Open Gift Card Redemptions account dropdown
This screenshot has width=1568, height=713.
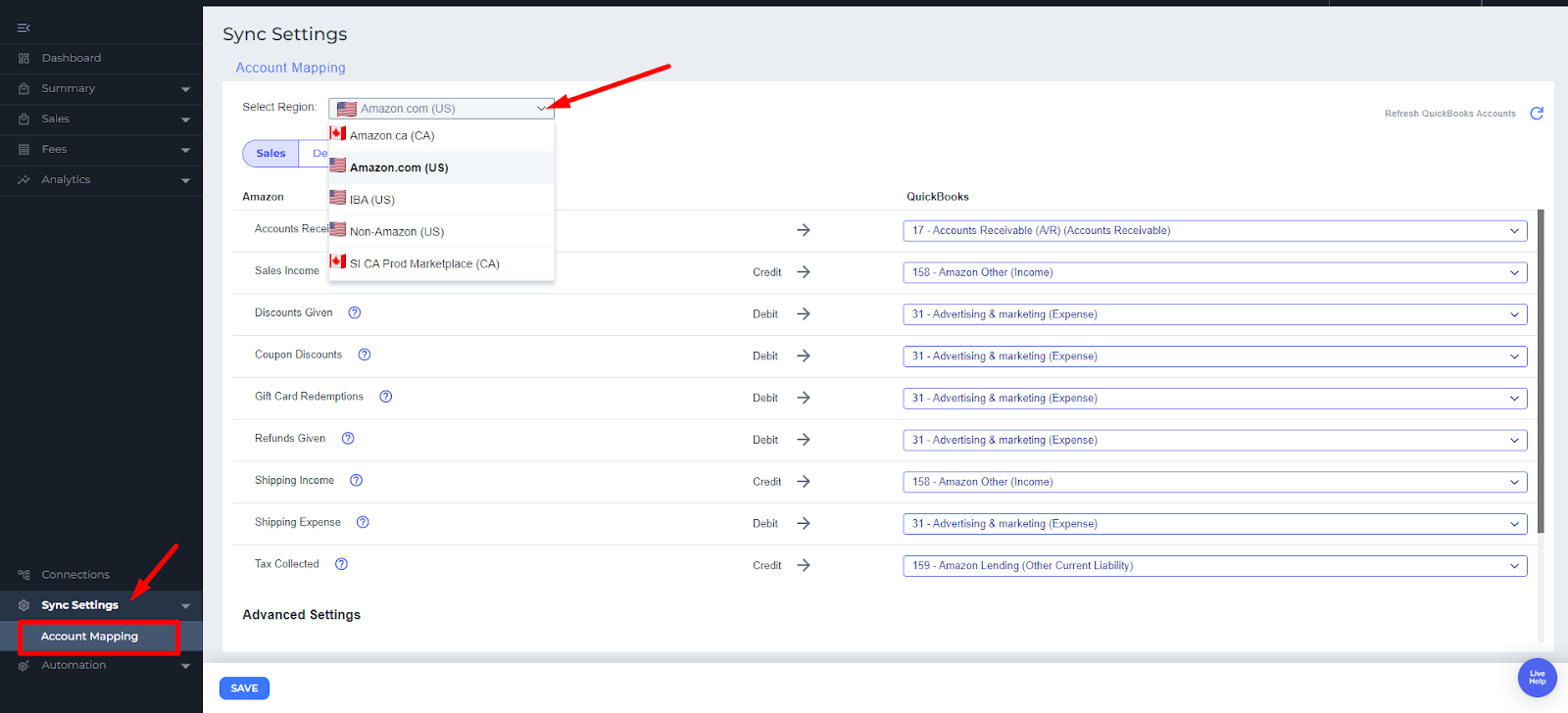1215,398
